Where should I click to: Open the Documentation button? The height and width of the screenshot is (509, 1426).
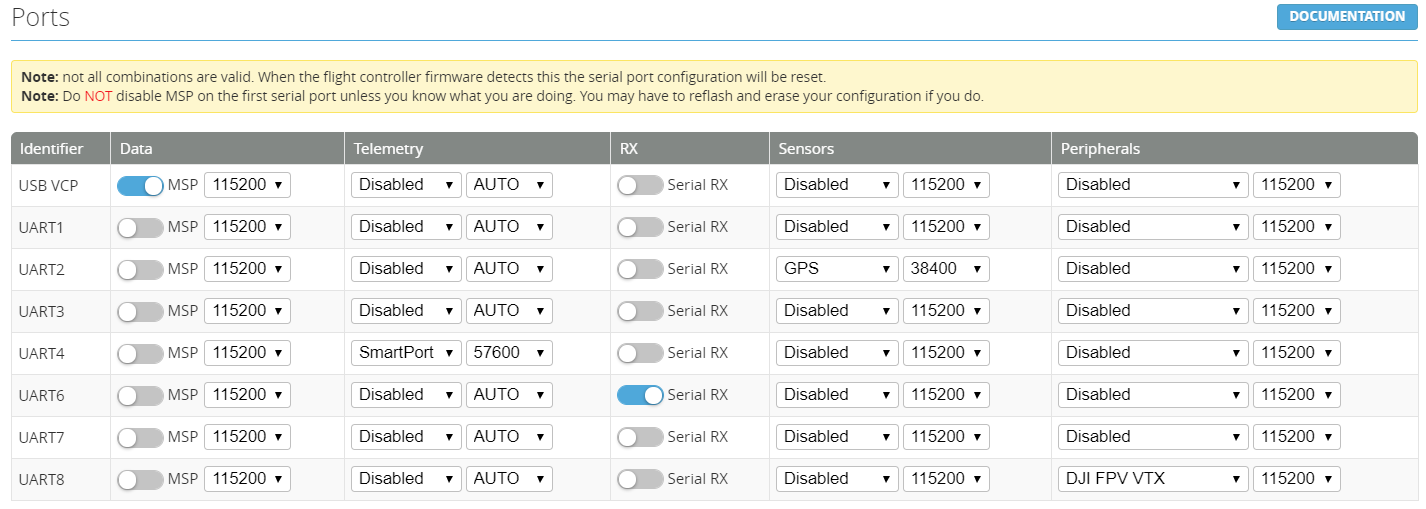click(x=1346, y=17)
